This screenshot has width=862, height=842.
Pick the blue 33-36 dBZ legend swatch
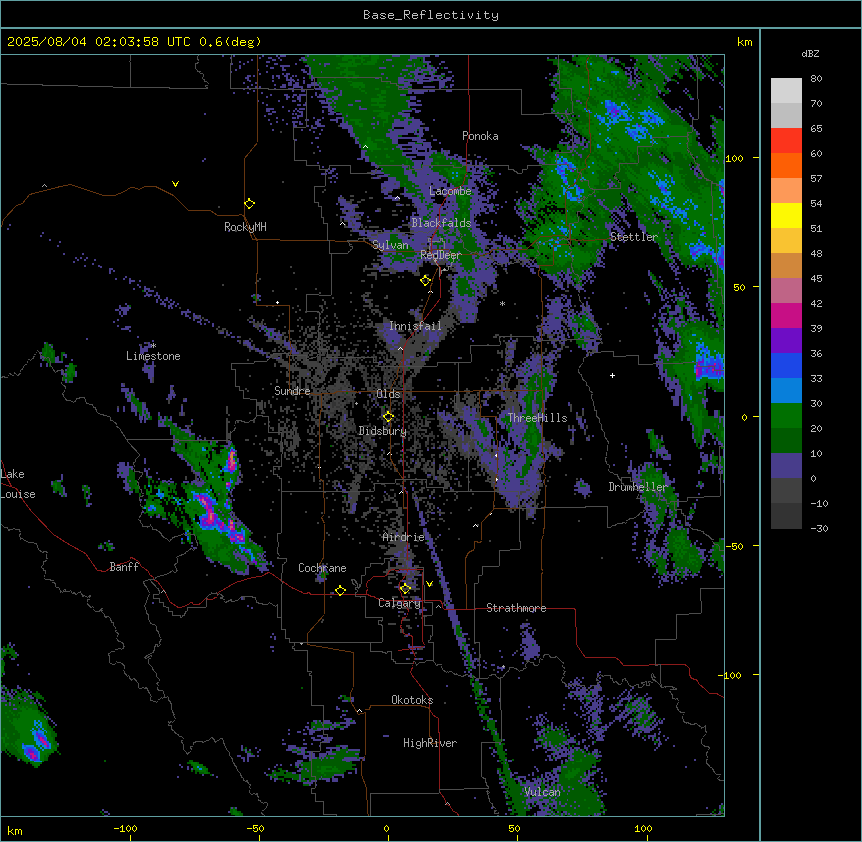click(786, 365)
